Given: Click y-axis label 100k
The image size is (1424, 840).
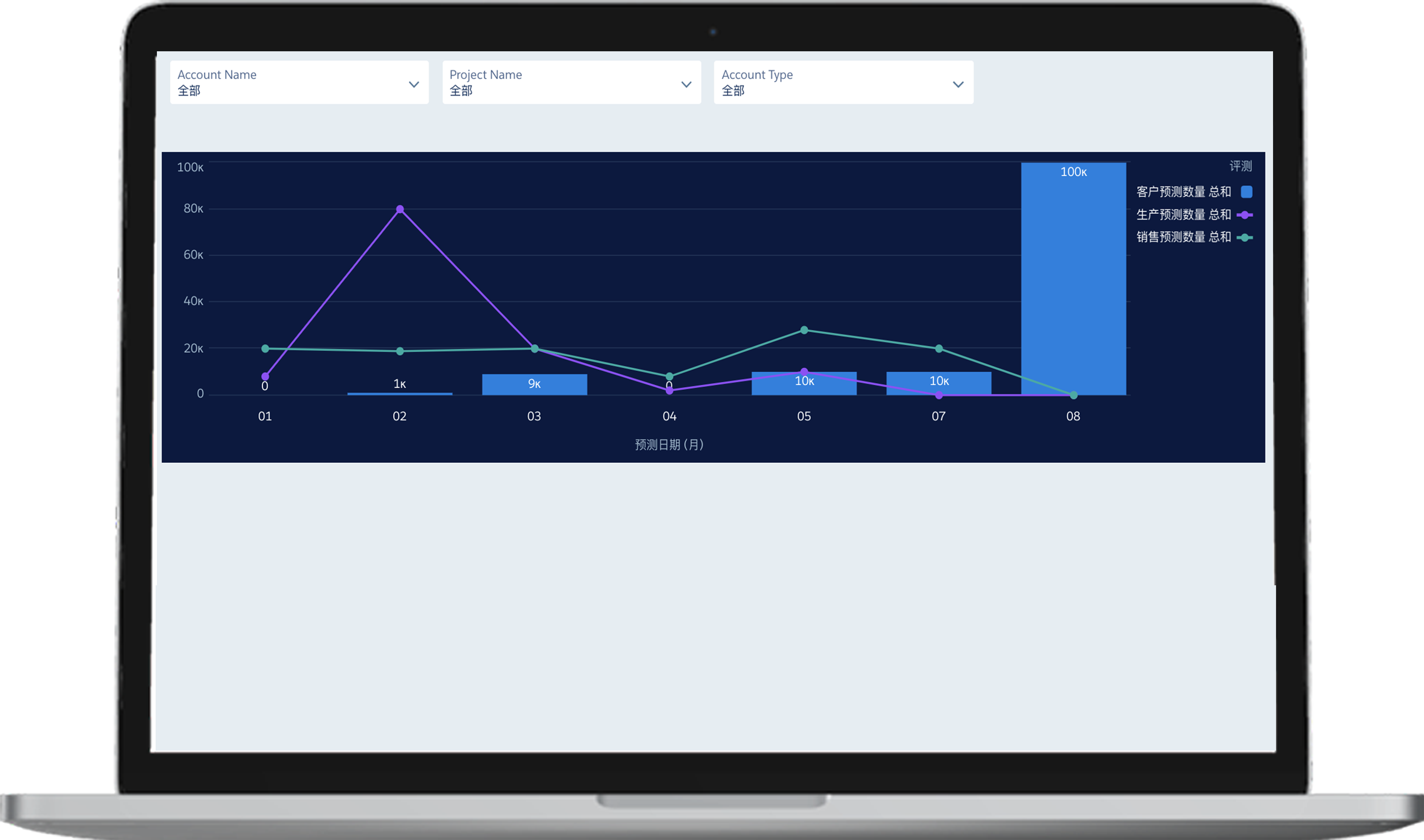Looking at the screenshot, I should point(190,167).
